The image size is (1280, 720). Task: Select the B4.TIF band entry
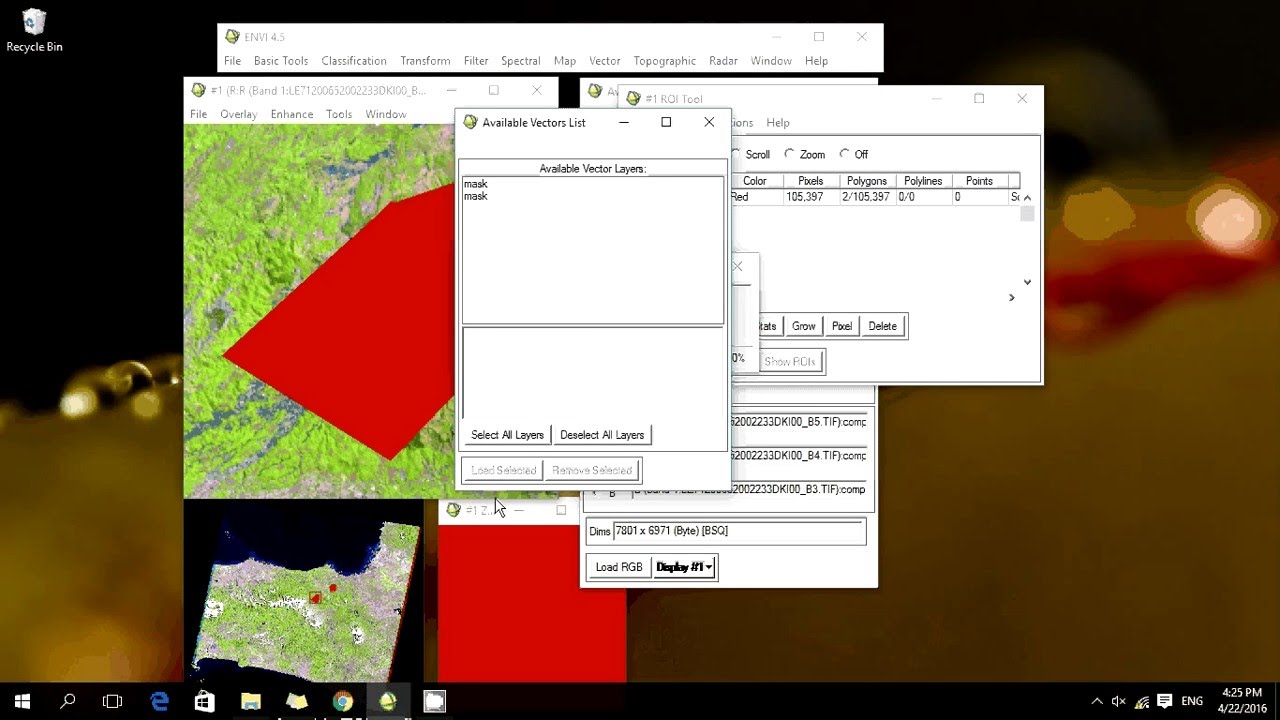click(x=798, y=455)
